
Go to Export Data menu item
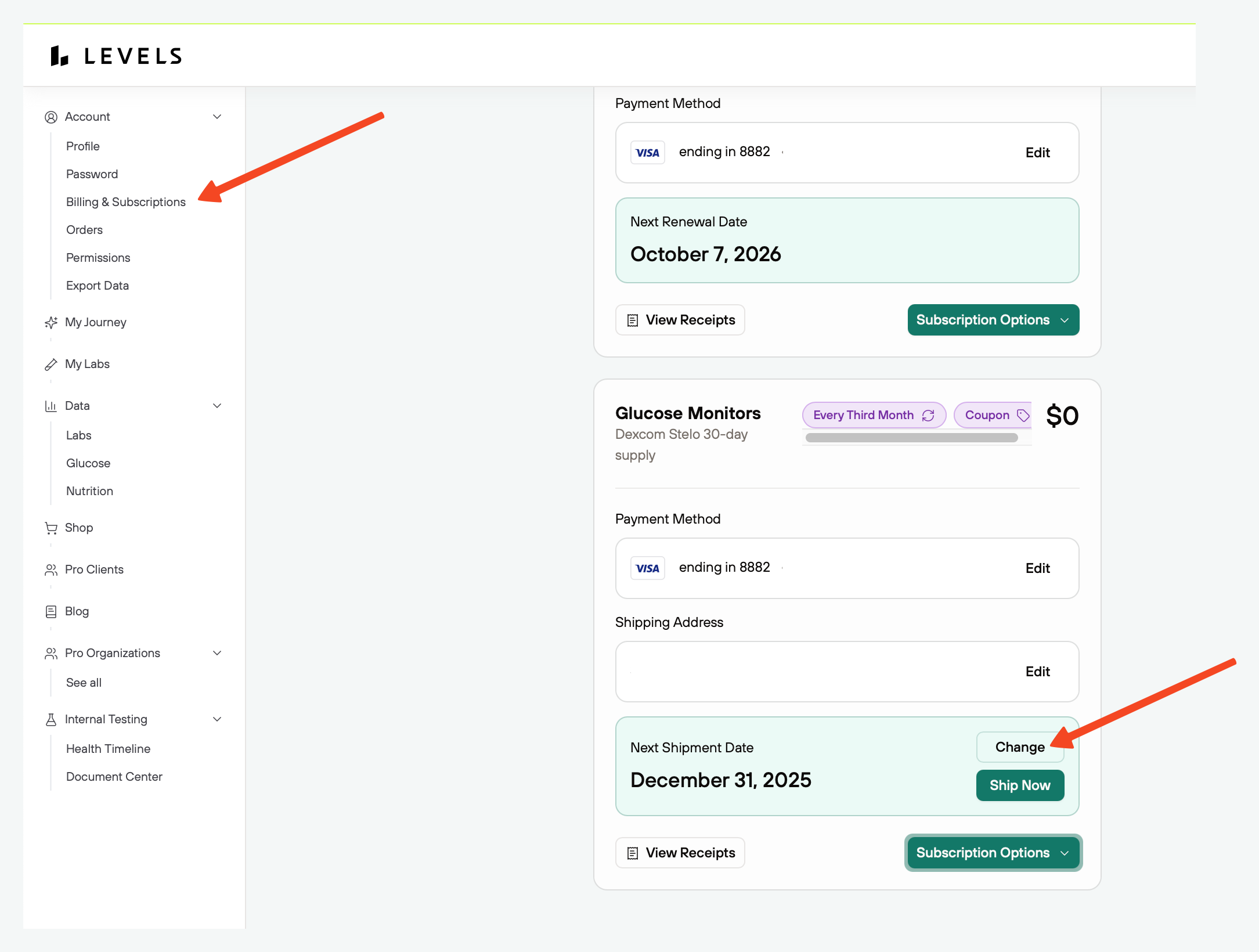pos(98,286)
